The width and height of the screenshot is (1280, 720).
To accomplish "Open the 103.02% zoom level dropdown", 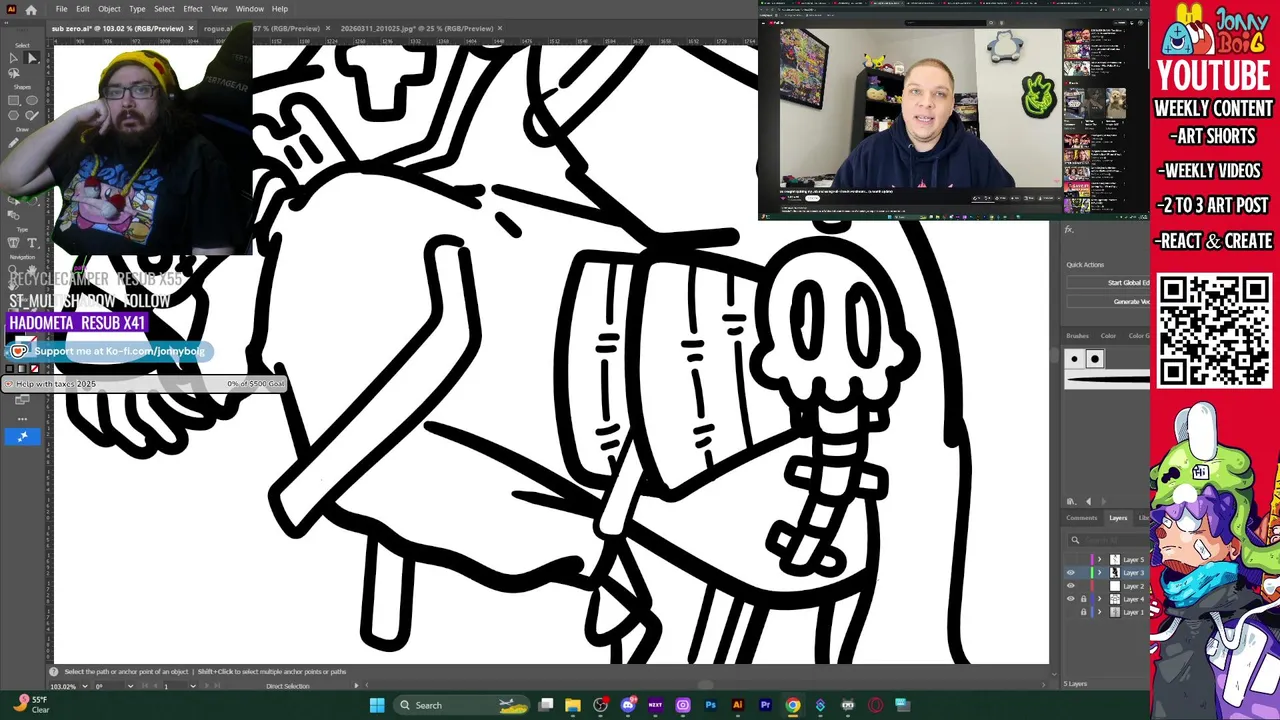I will click(85, 686).
